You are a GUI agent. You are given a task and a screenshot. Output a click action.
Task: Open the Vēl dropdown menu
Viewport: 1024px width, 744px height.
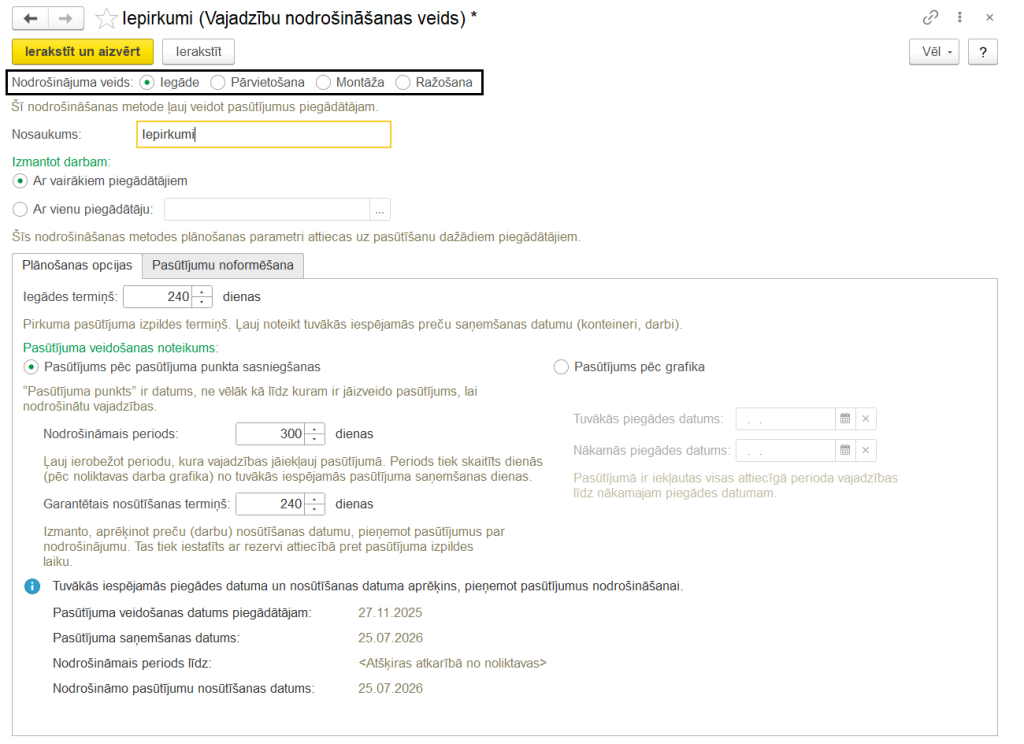coord(934,52)
